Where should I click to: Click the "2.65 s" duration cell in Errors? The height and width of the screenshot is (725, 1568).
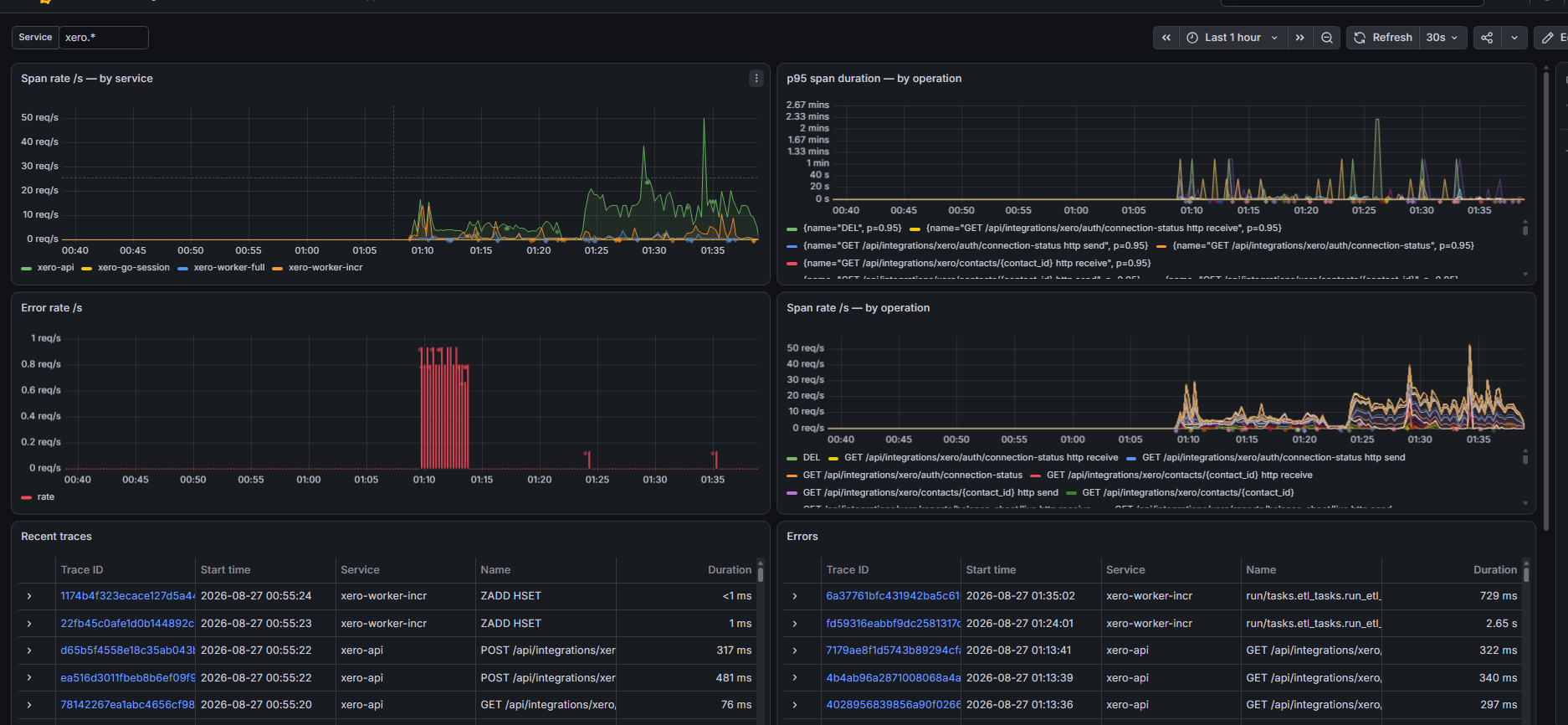1501,624
